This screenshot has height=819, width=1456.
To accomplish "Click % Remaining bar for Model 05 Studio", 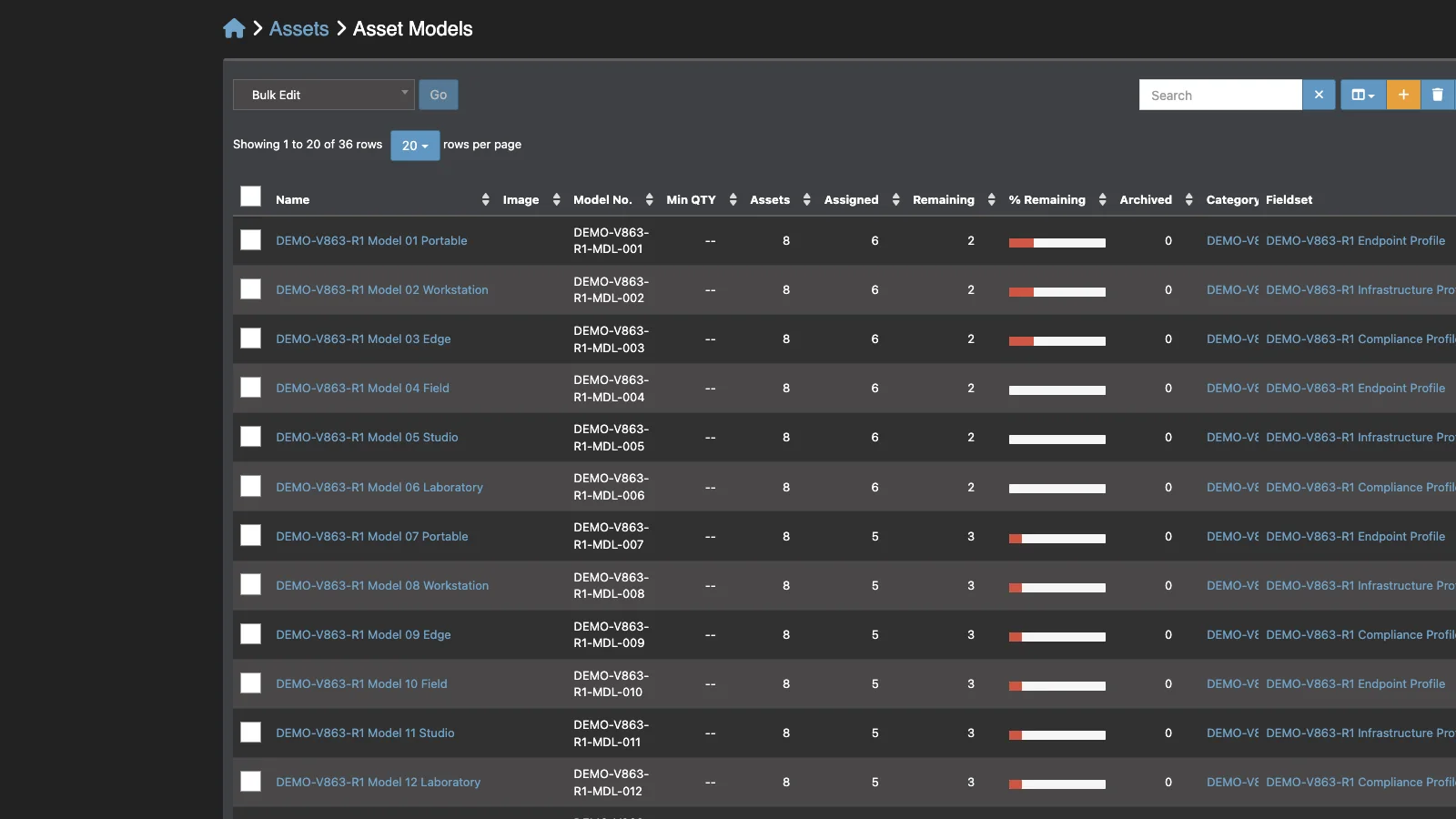I will pyautogui.click(x=1057, y=440).
